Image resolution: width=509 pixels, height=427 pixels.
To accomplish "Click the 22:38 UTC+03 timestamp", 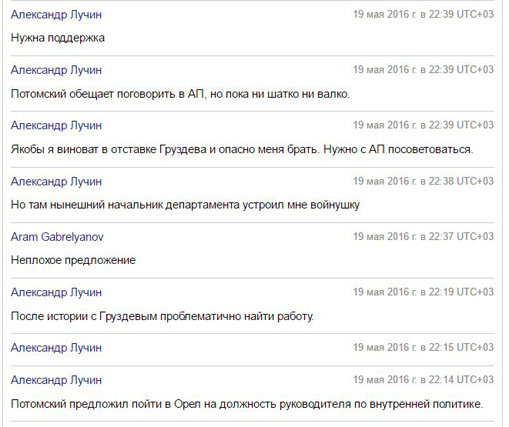I will click(423, 181).
